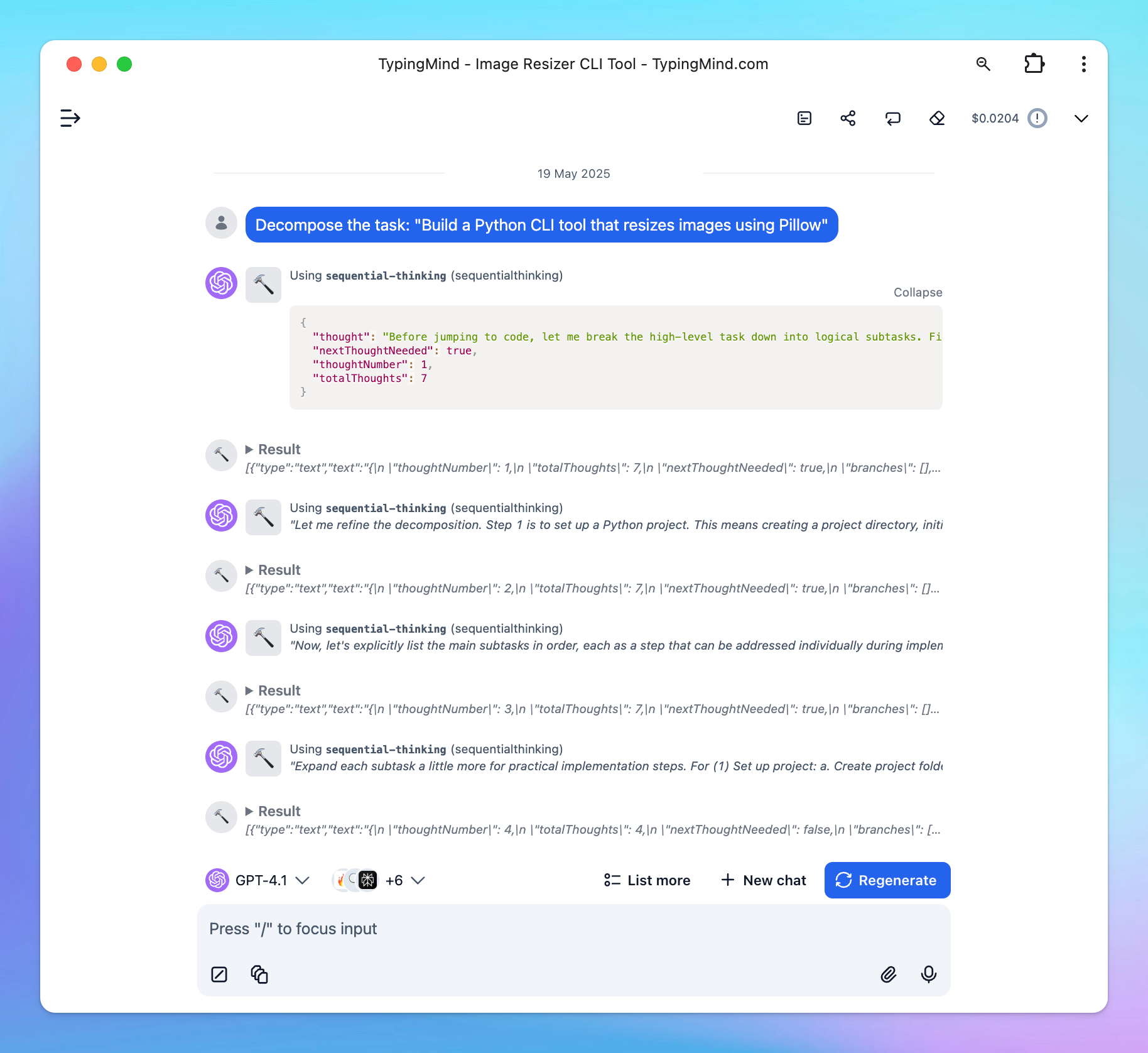Expand the Result for thoughtNumber 4
This screenshot has width=1148, height=1053.
[x=273, y=812]
